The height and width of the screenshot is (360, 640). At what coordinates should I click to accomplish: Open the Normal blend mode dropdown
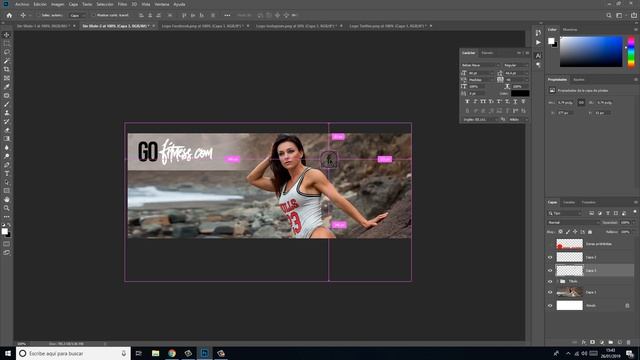pos(573,222)
